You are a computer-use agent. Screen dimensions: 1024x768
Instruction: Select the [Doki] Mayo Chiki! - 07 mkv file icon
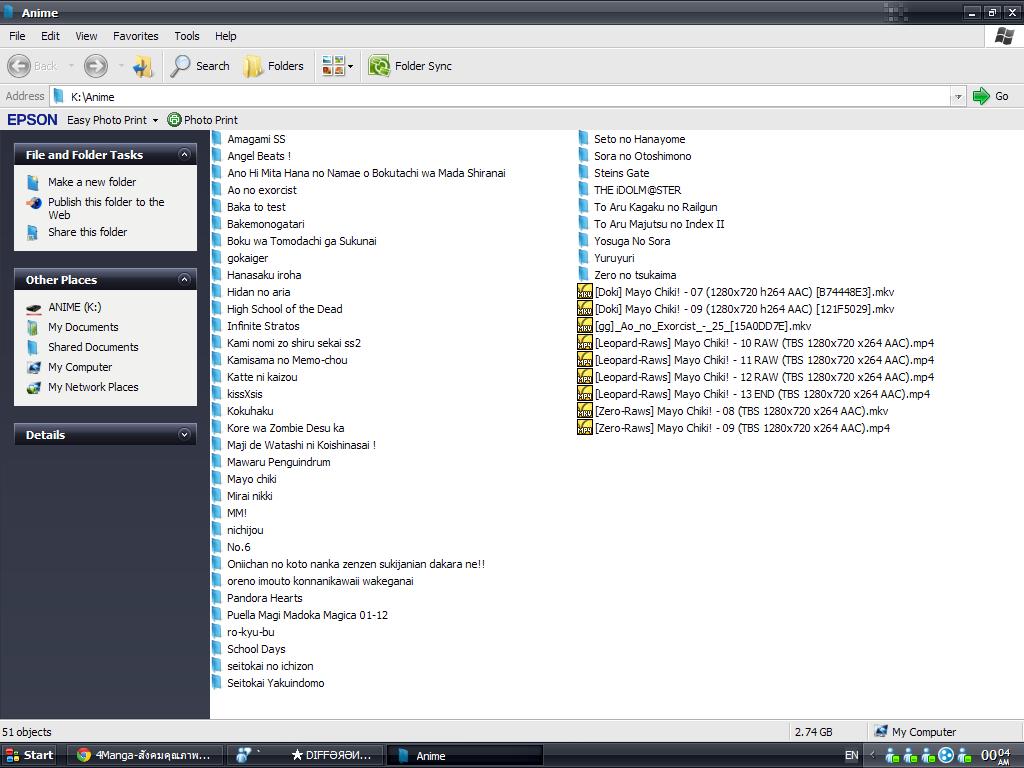point(584,292)
